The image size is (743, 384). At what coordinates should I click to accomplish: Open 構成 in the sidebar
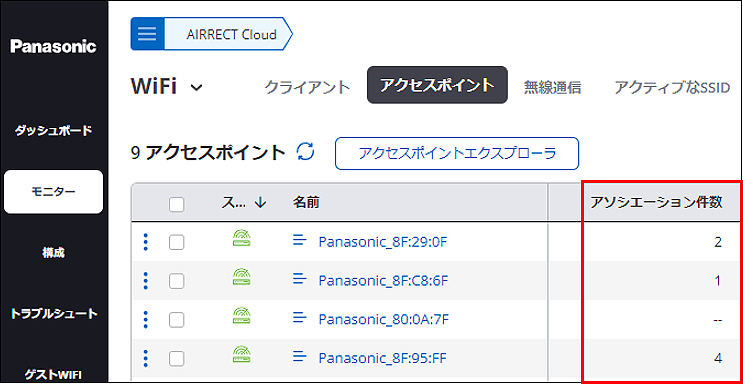point(53,253)
